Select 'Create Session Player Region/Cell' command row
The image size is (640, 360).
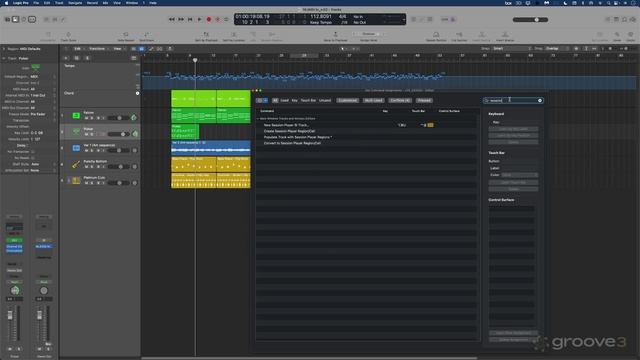click(367, 131)
